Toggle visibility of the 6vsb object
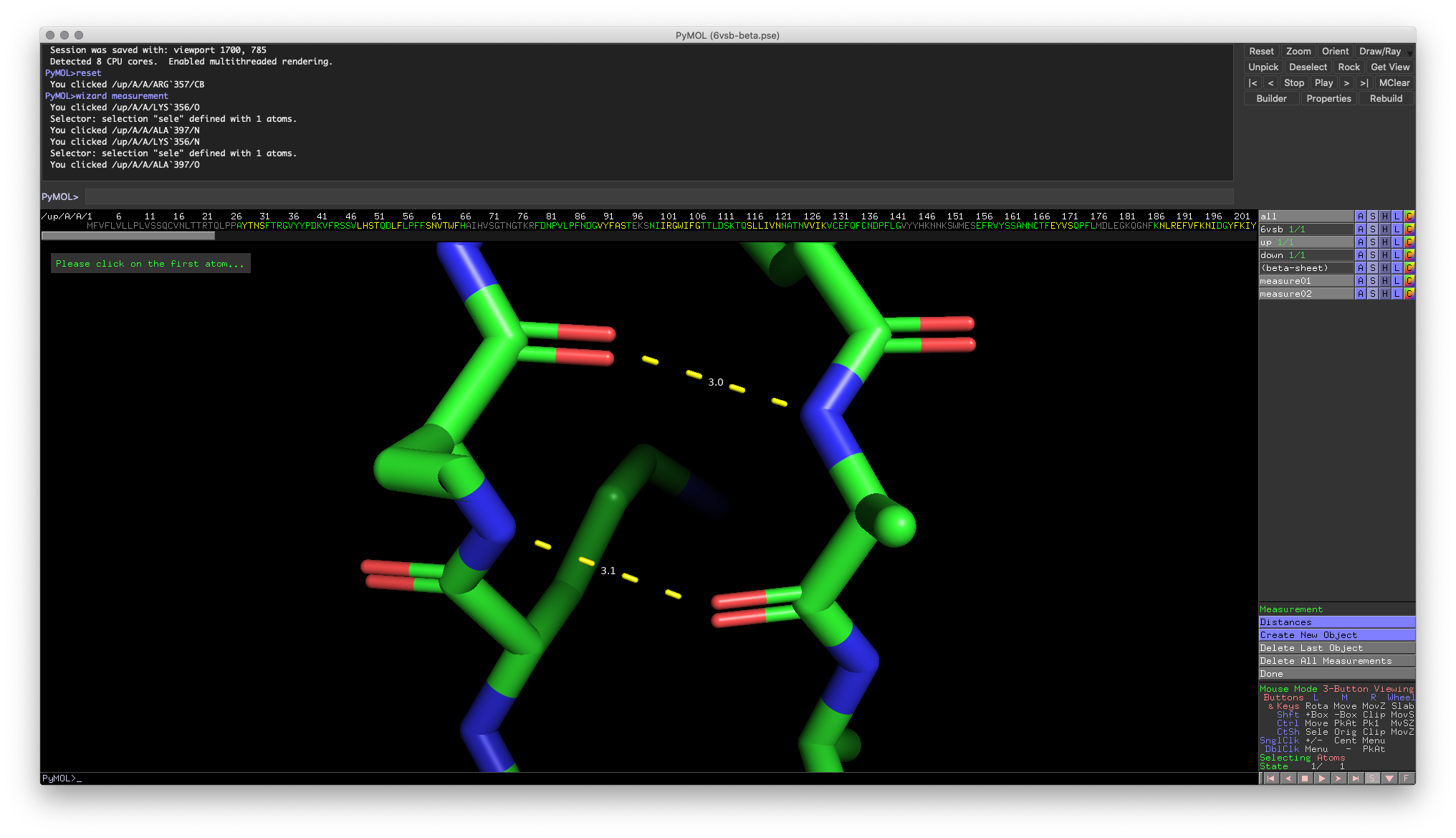This screenshot has height=838, width=1456. (x=1306, y=229)
